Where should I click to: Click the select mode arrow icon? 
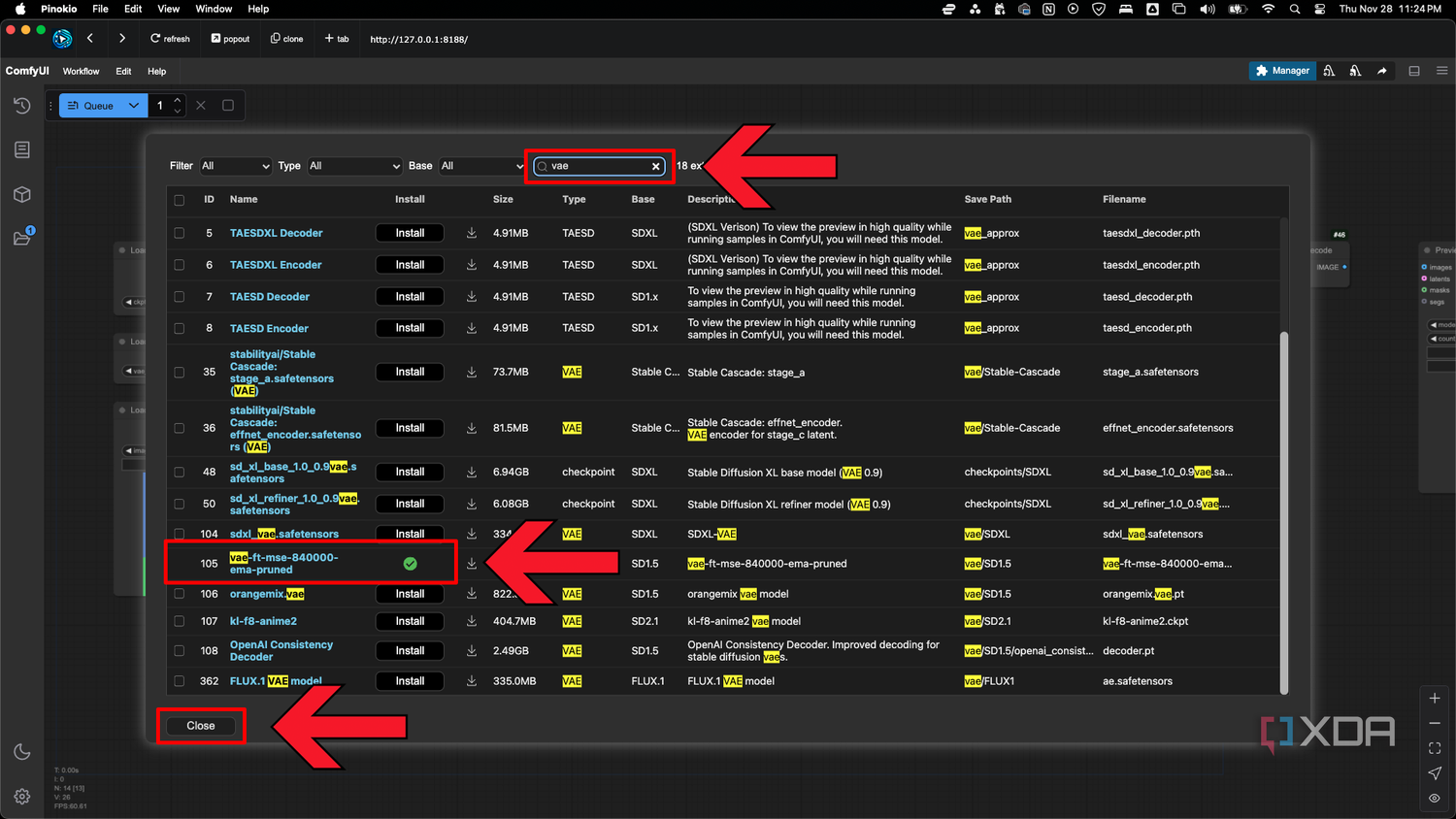click(x=1435, y=773)
